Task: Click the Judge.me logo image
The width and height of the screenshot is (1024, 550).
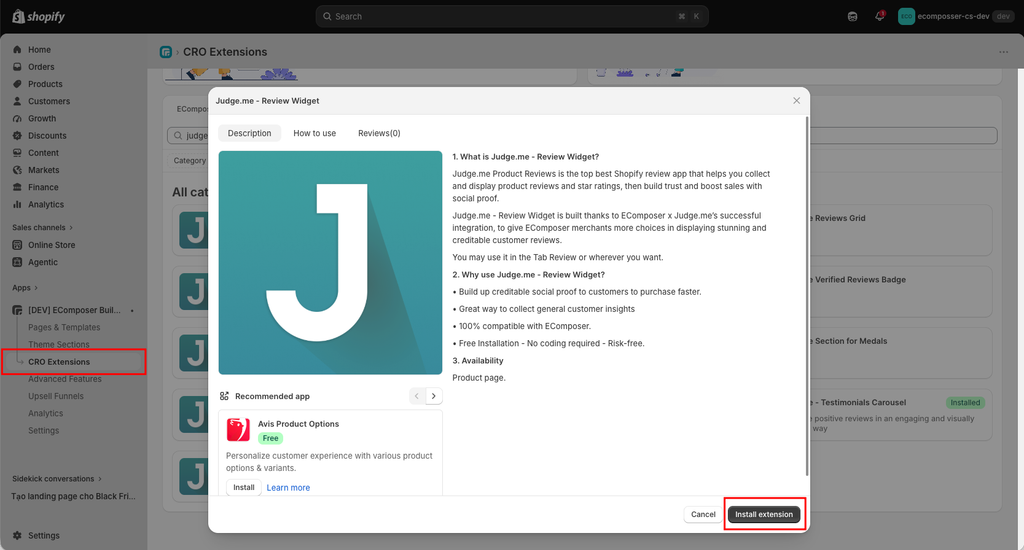Action: (x=330, y=263)
